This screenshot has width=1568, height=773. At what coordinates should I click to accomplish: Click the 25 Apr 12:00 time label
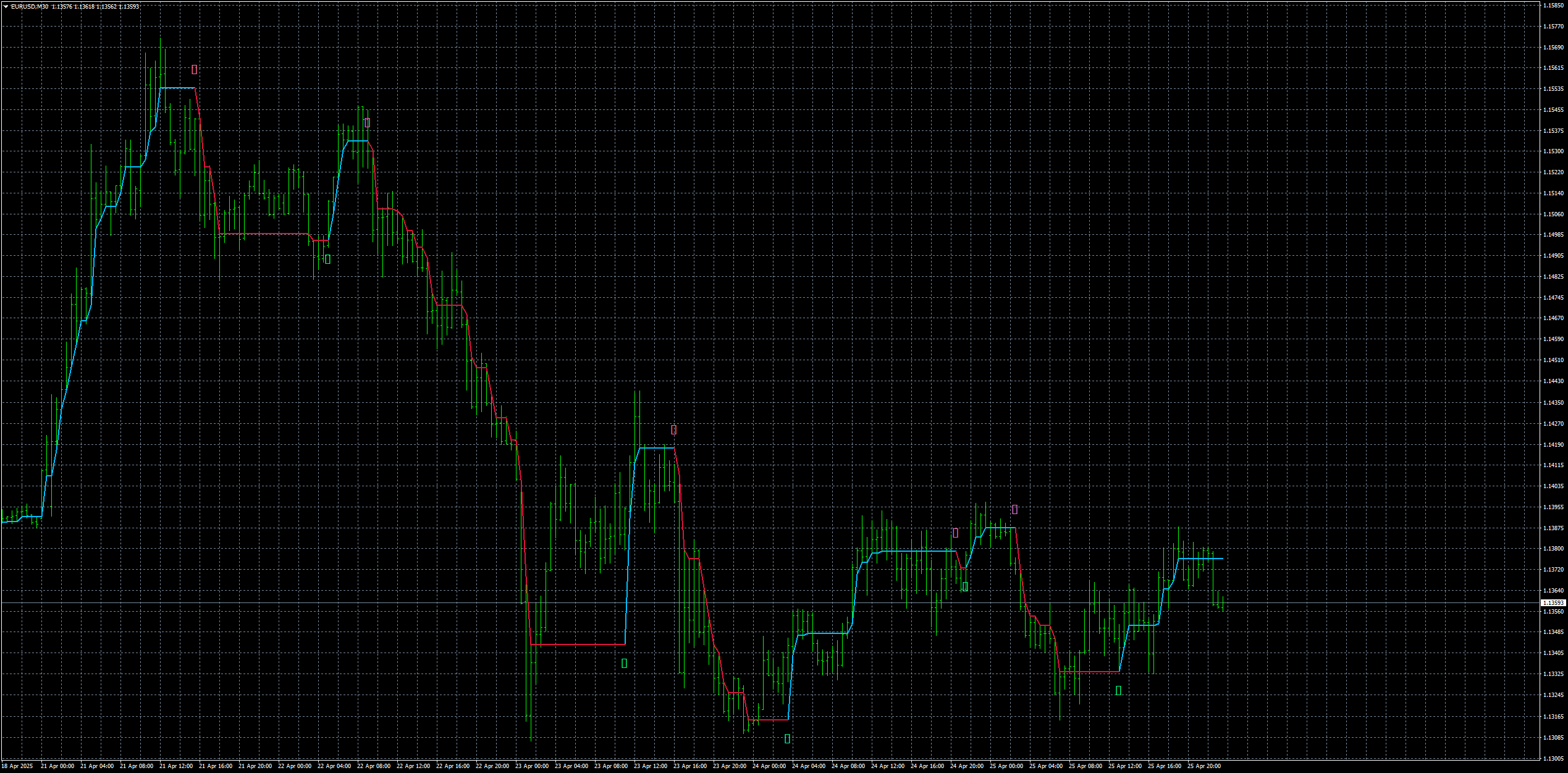tap(1125, 766)
